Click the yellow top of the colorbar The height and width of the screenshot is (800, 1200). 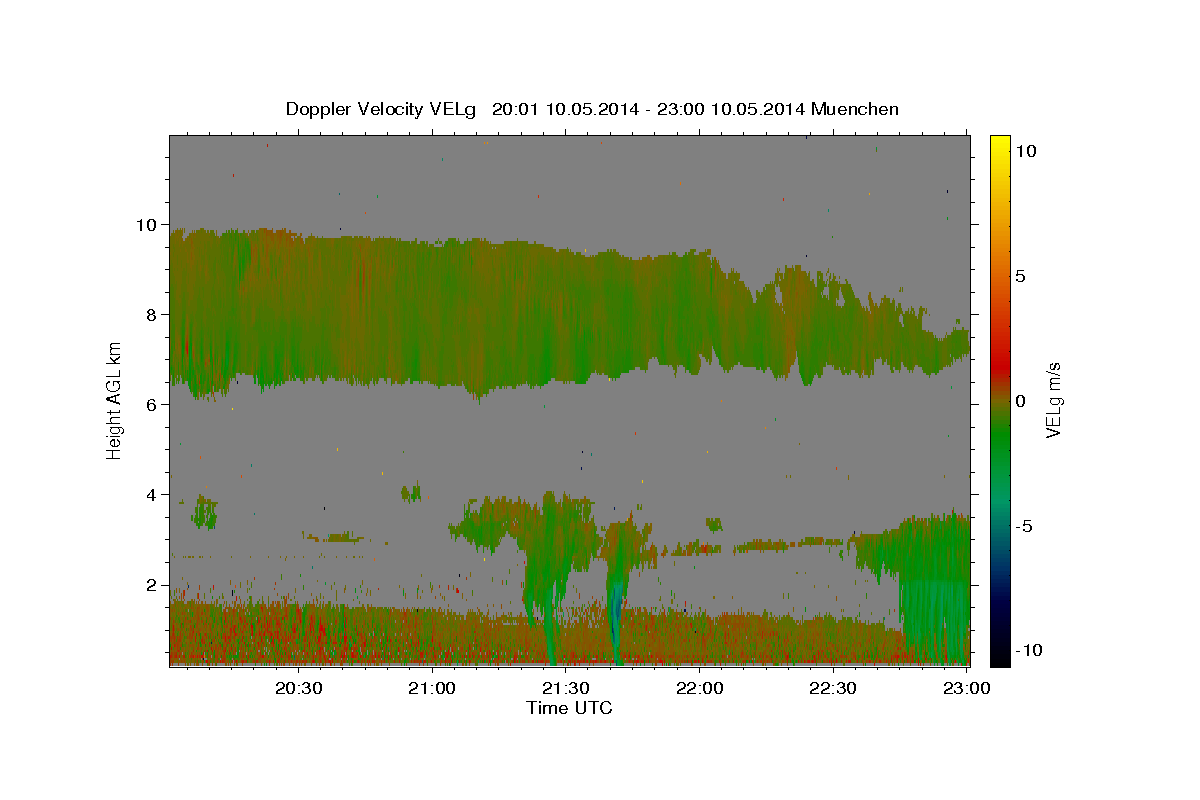click(x=1000, y=145)
